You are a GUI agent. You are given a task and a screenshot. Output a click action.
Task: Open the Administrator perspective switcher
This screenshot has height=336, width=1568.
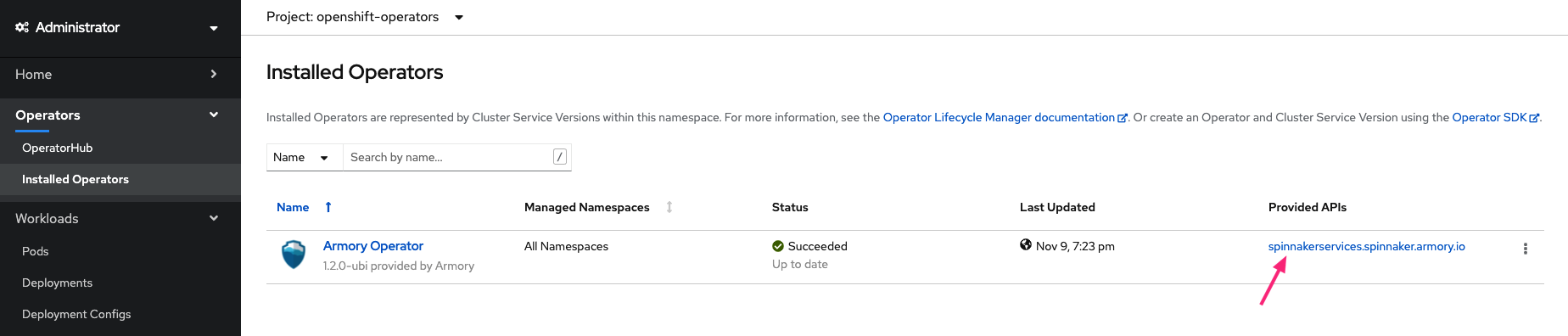click(117, 28)
